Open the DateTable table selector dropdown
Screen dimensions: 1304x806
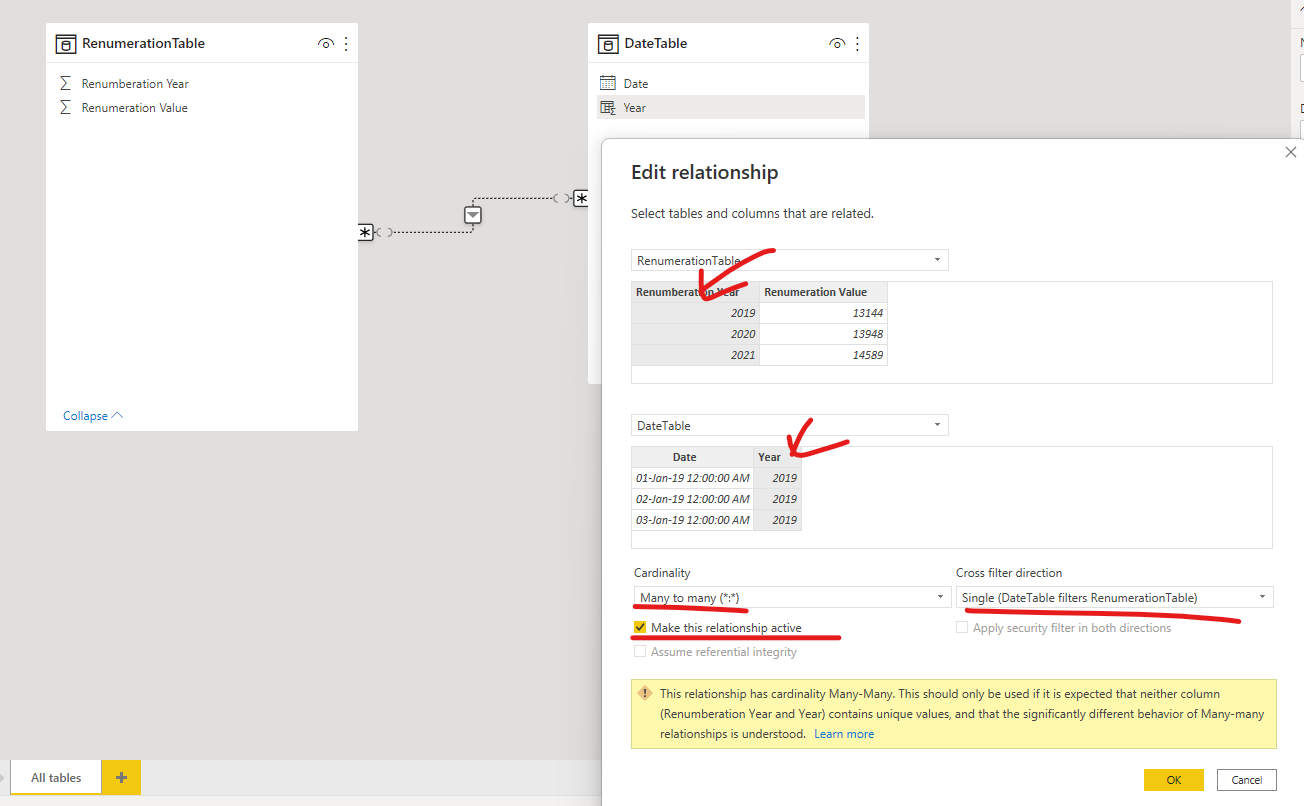pos(790,425)
